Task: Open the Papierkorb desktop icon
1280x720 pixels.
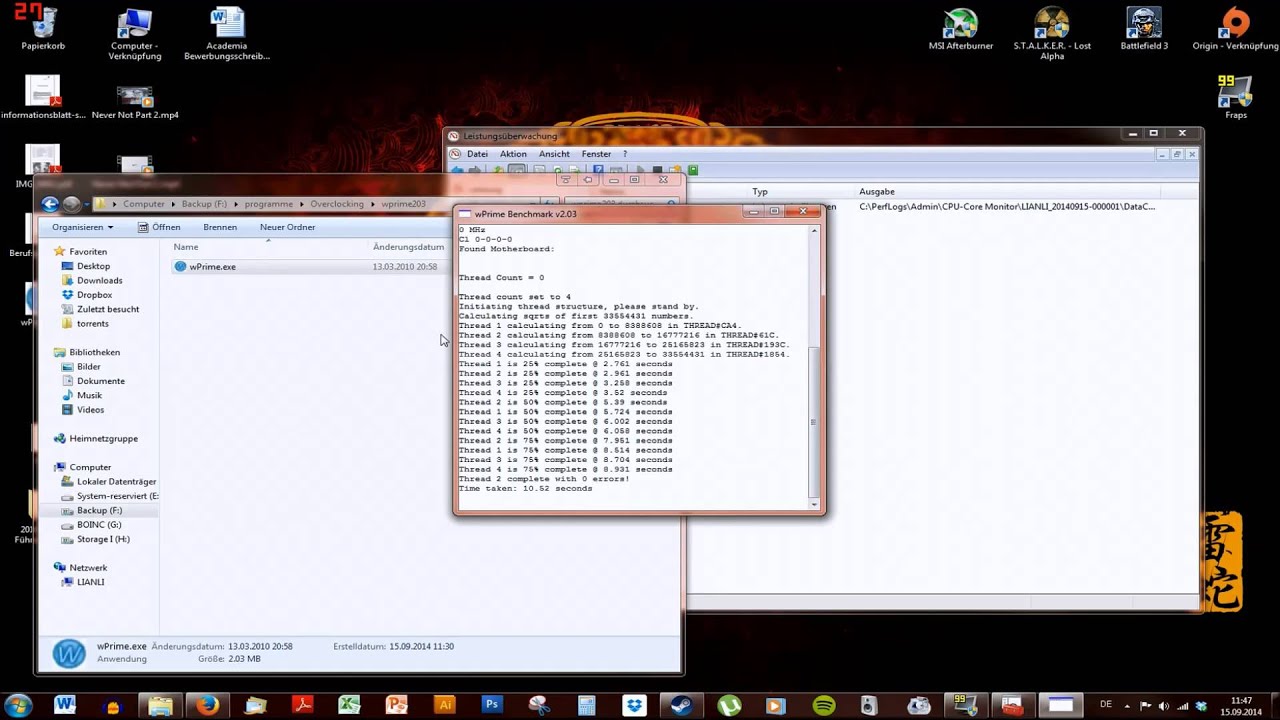Action: pyautogui.click(x=43, y=28)
